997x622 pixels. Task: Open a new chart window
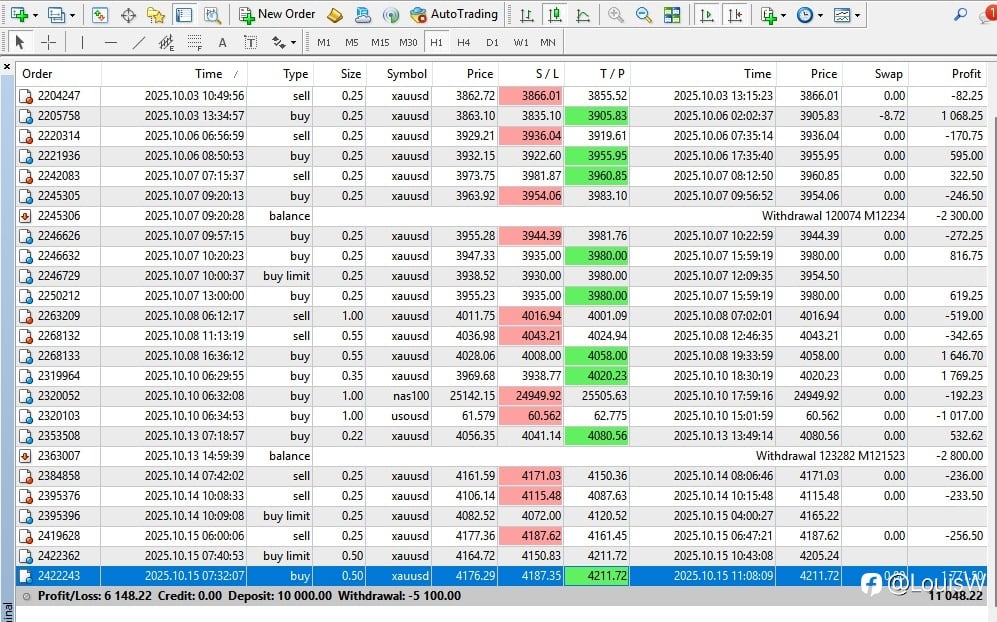18,14
